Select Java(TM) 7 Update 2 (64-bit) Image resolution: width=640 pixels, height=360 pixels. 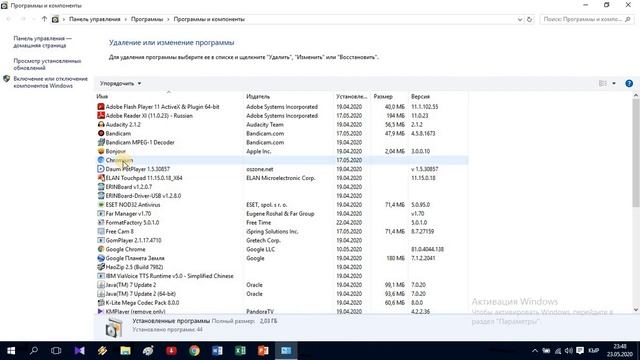coord(282,294)
